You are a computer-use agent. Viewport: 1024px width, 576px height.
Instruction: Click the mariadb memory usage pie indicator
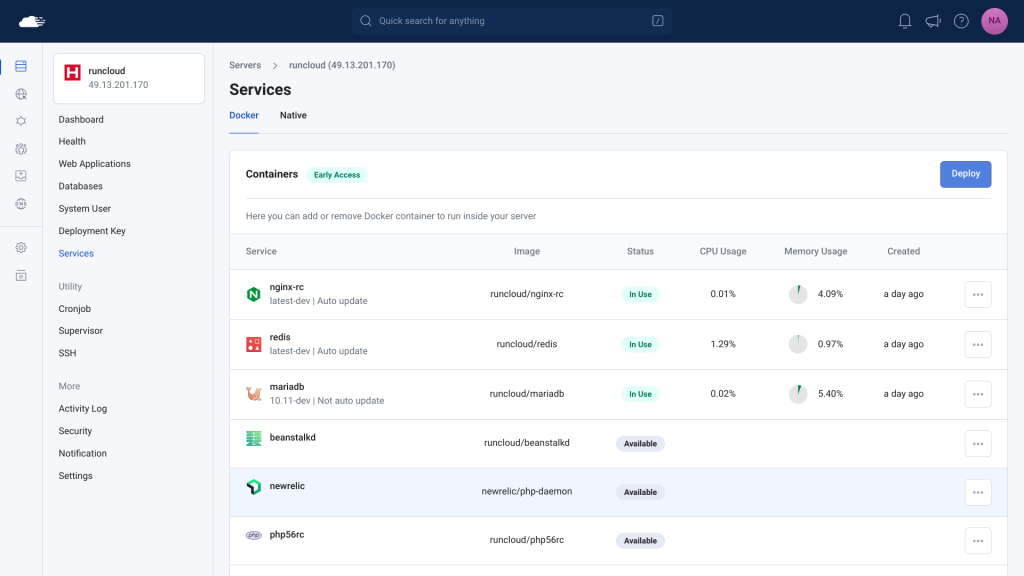797,394
